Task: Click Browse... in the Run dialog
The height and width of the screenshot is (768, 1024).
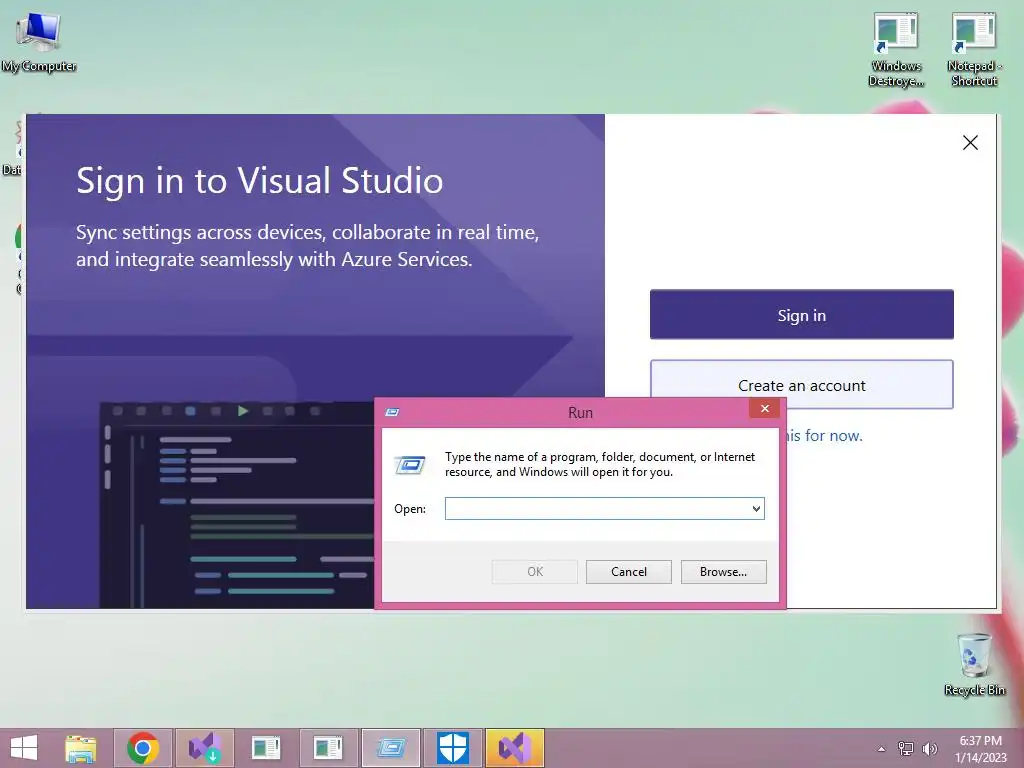Action: (x=723, y=571)
